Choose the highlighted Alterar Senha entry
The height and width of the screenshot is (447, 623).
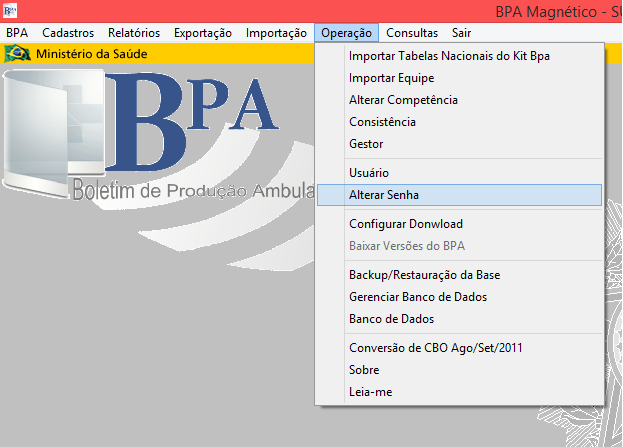(x=384, y=196)
